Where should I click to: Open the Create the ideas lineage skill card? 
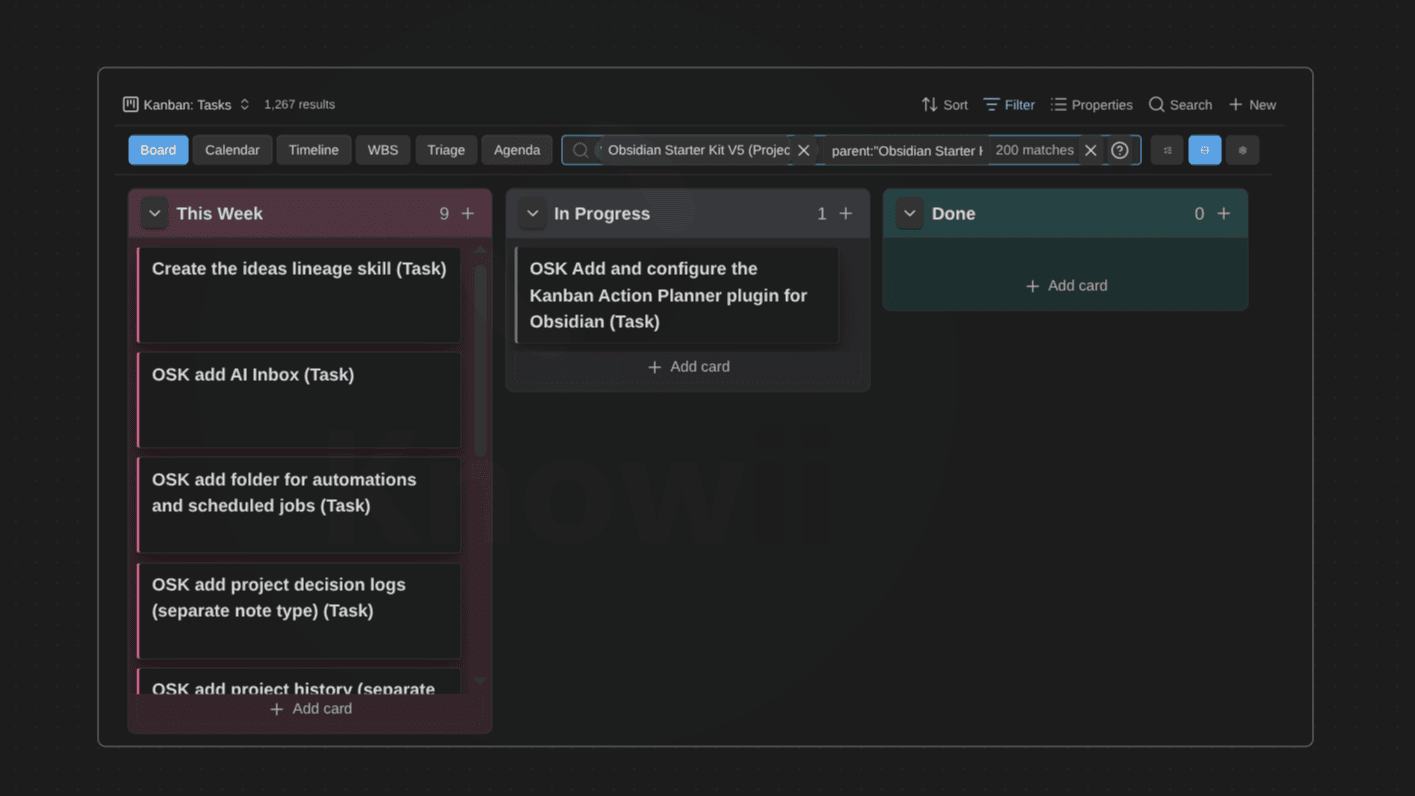tap(299, 295)
